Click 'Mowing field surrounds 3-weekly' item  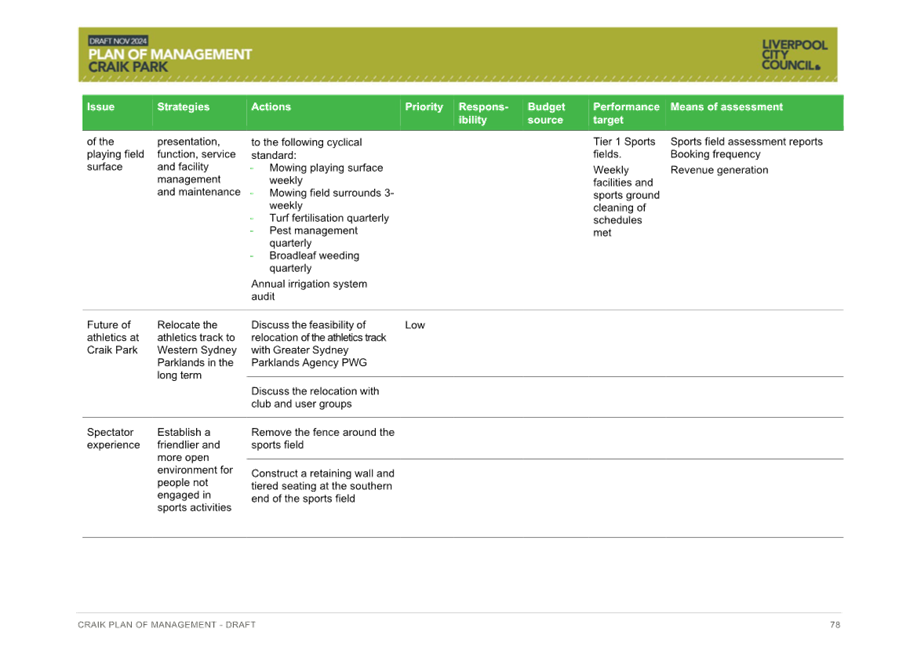[x=331, y=199]
